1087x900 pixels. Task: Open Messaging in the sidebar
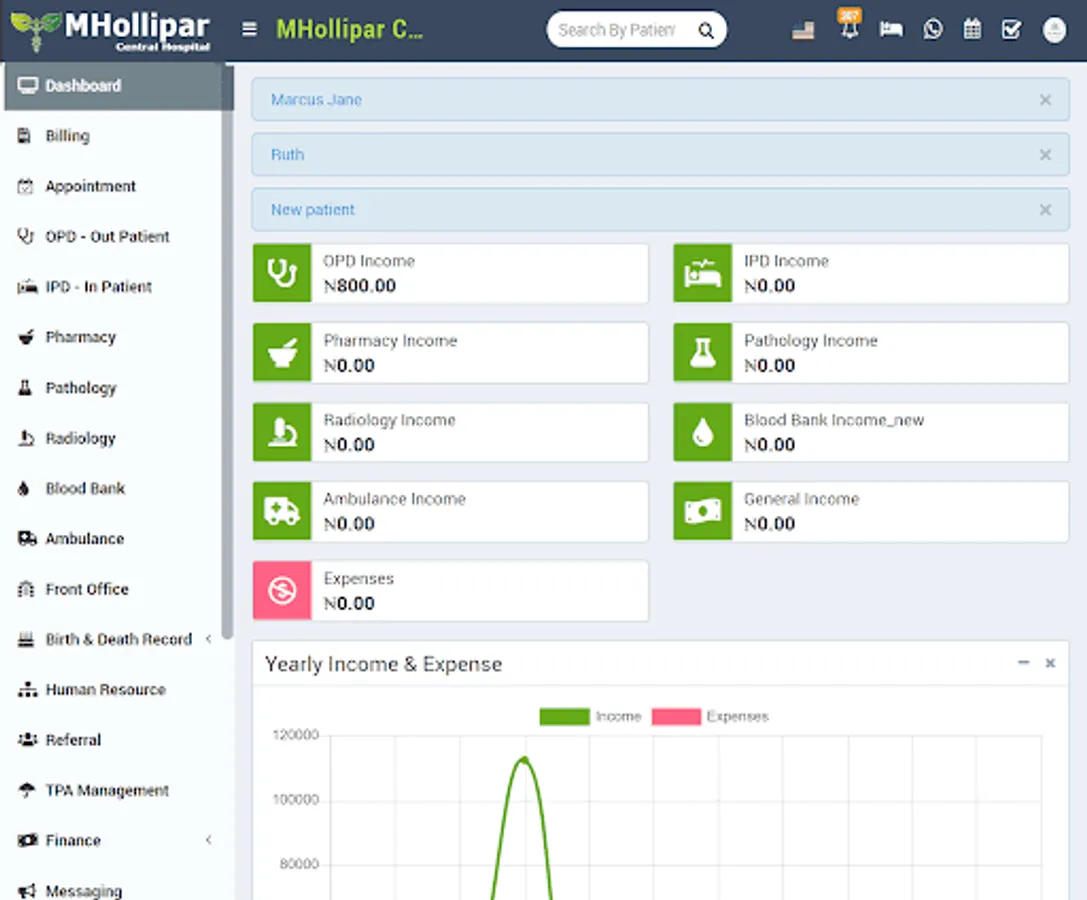[x=113, y=890]
